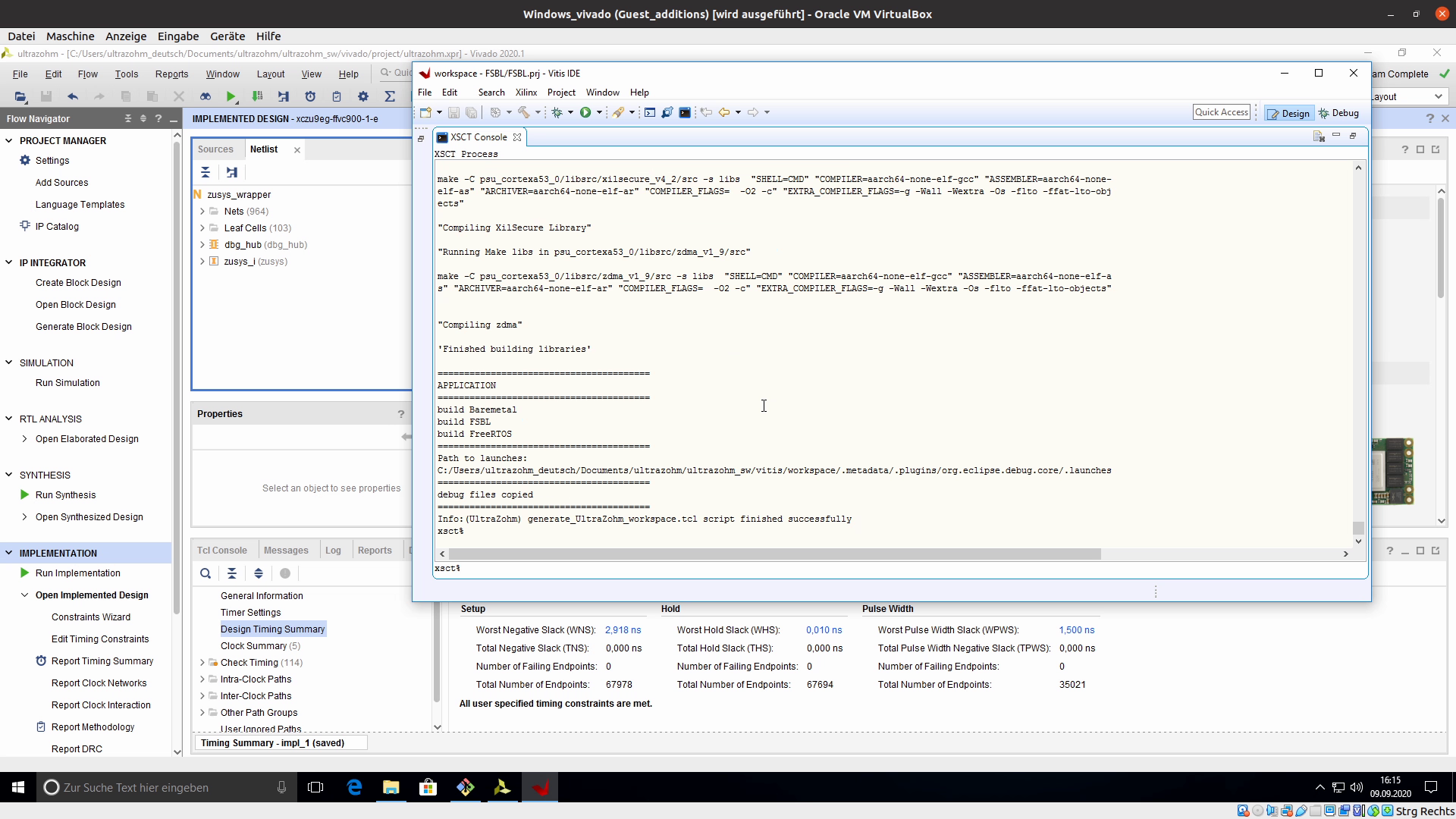
Task: Toggle the Minimize XSCT Console panel icon
Action: point(1336,136)
